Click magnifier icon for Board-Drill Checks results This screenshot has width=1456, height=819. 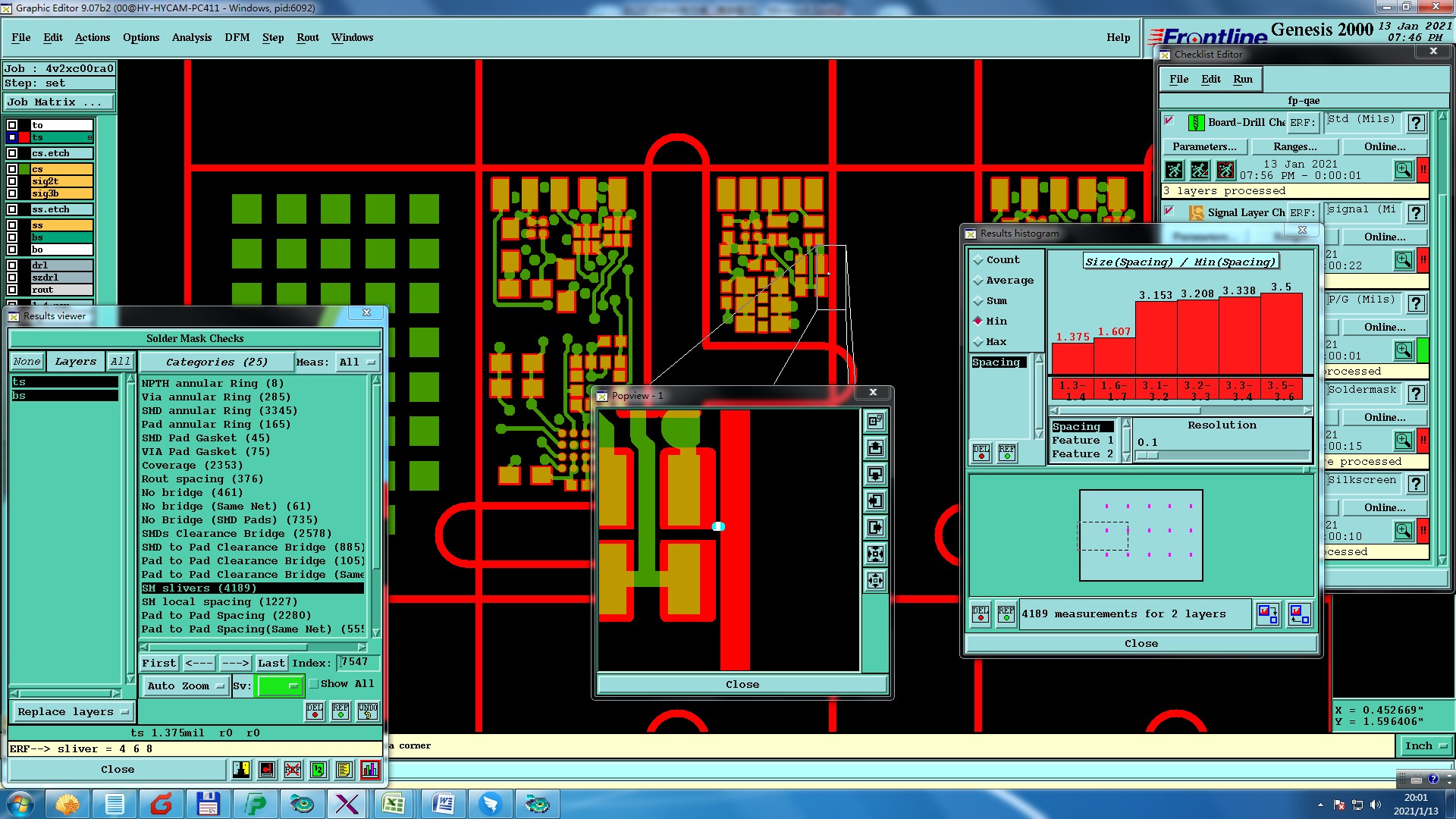point(1403,170)
